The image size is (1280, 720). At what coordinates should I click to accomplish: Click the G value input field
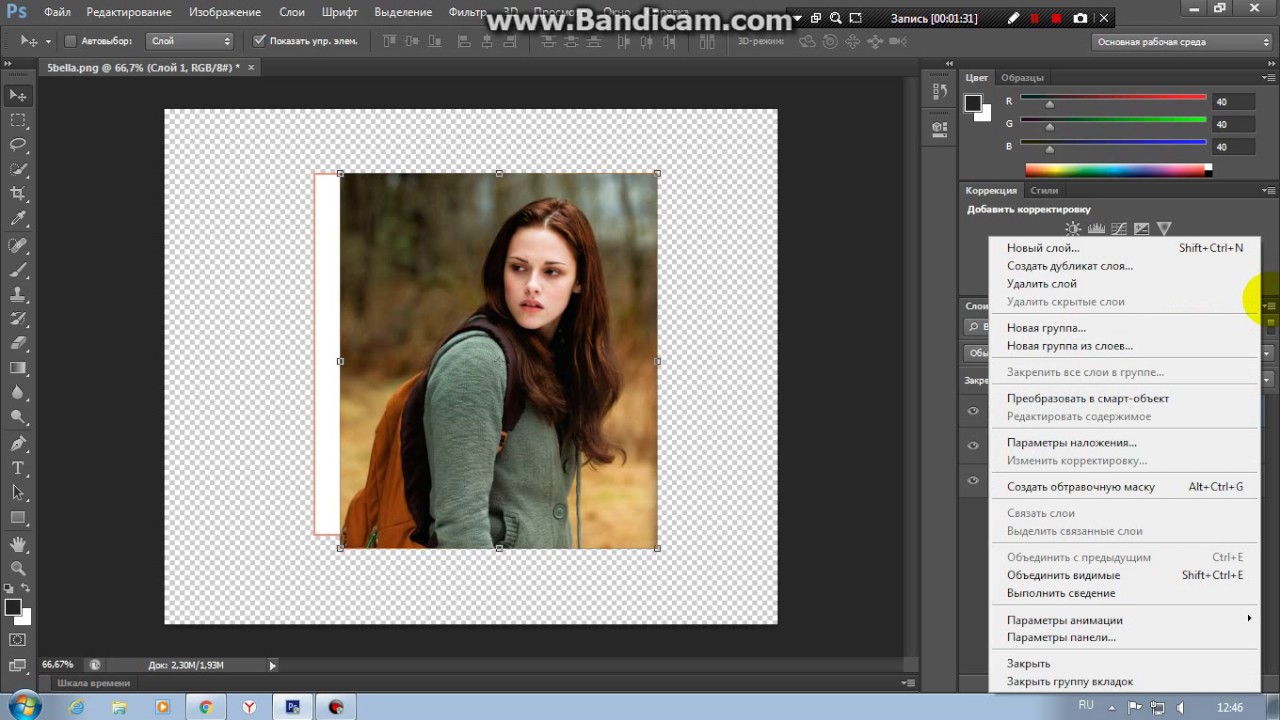pyautogui.click(x=1233, y=124)
